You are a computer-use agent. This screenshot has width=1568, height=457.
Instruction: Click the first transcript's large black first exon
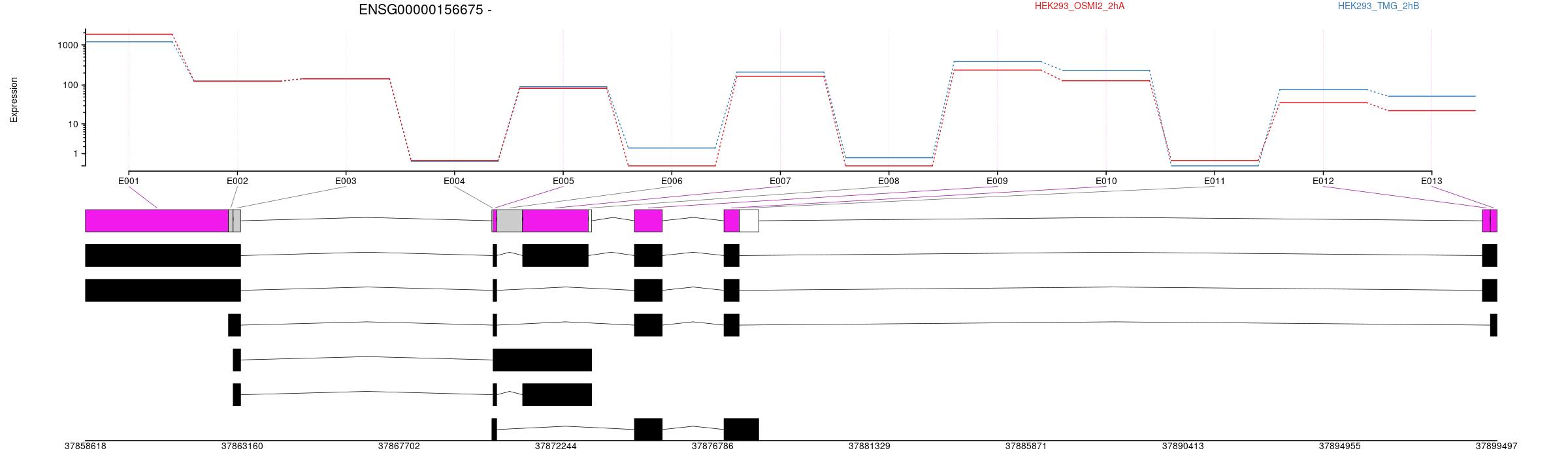[163, 255]
